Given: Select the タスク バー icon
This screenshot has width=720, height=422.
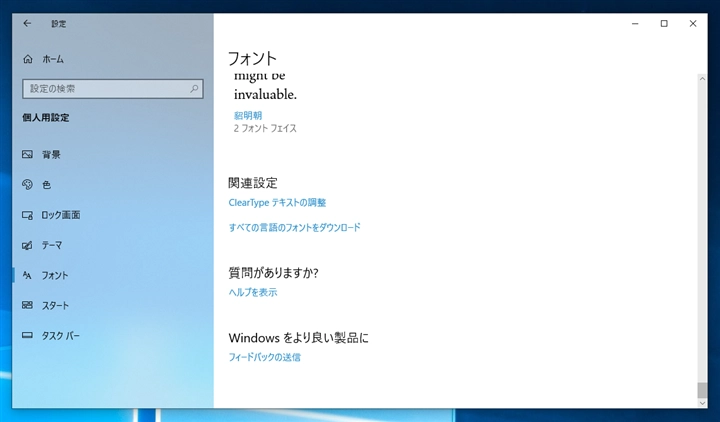Looking at the screenshot, I should pos(28,336).
